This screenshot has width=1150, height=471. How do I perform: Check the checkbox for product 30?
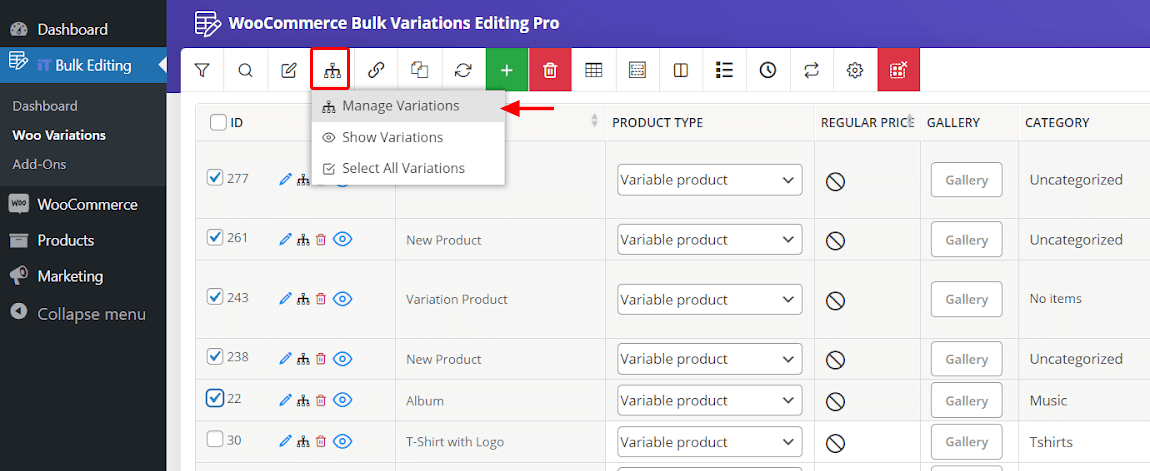(x=215, y=439)
